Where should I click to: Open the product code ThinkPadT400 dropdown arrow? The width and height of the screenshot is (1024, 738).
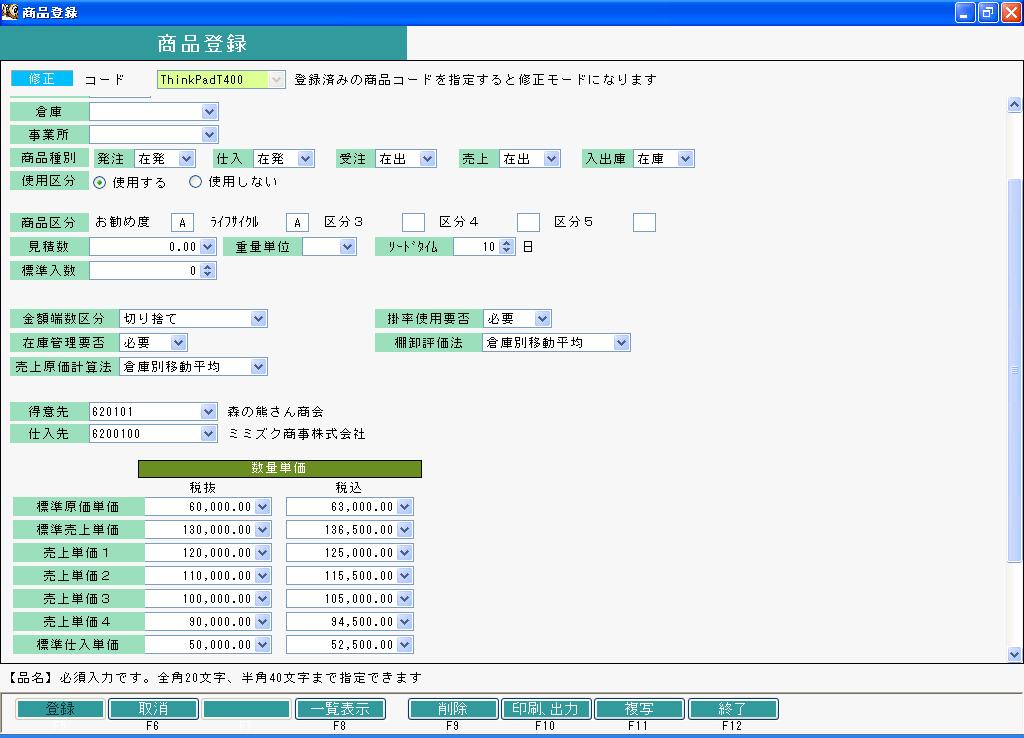pos(276,80)
